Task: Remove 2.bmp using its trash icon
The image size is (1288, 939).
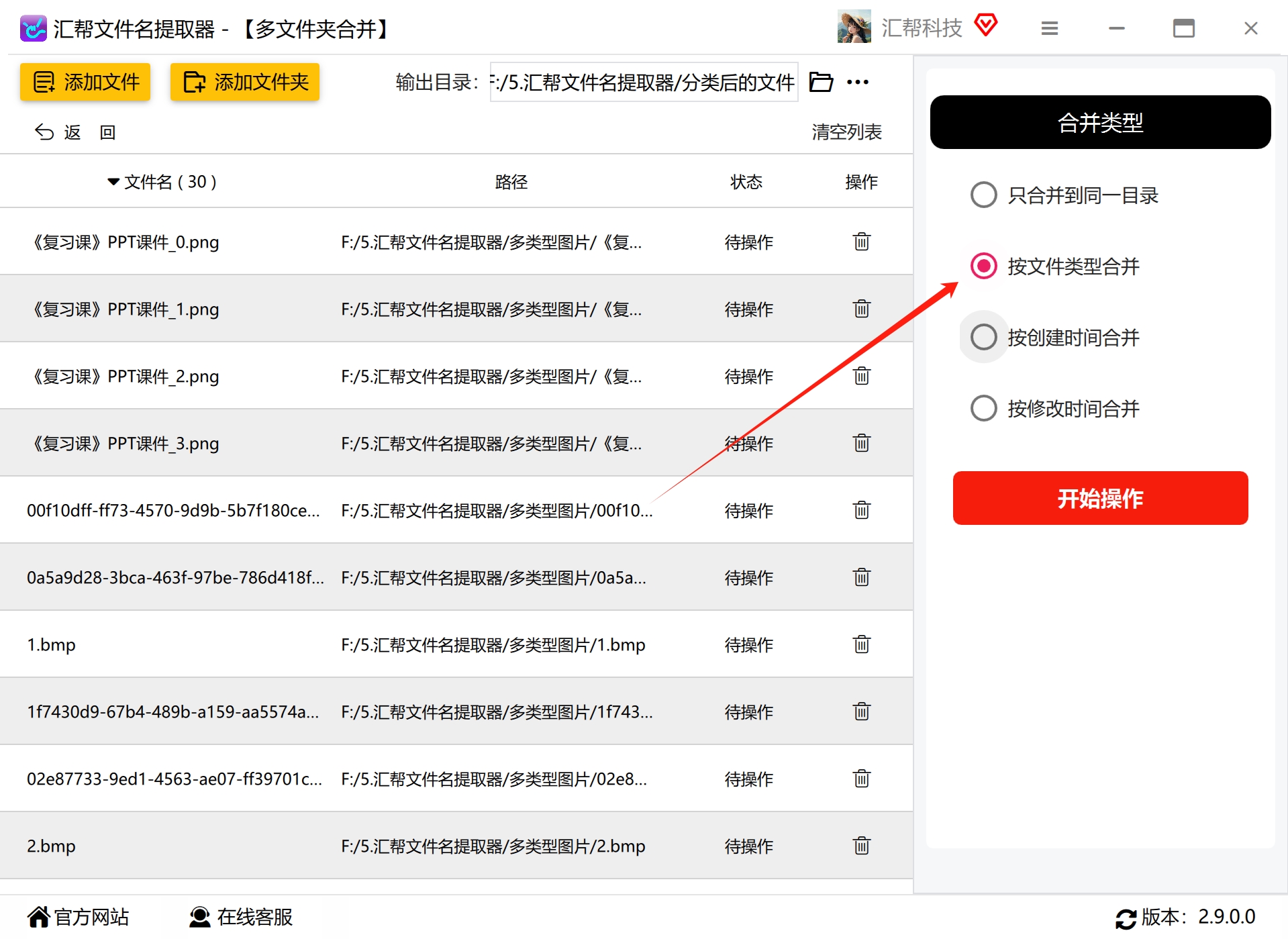Action: 862,845
